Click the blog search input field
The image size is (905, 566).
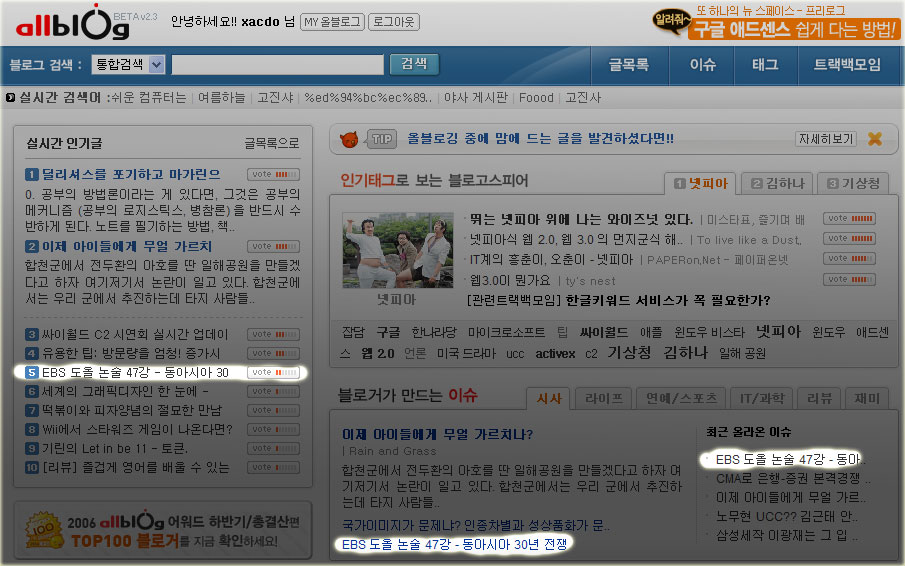tap(278, 65)
